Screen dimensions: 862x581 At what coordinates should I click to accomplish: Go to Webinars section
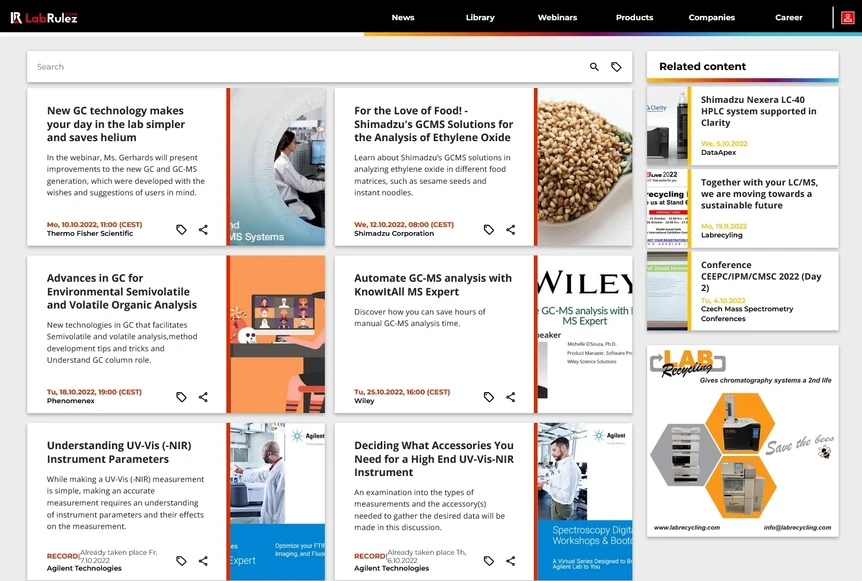pyautogui.click(x=557, y=18)
